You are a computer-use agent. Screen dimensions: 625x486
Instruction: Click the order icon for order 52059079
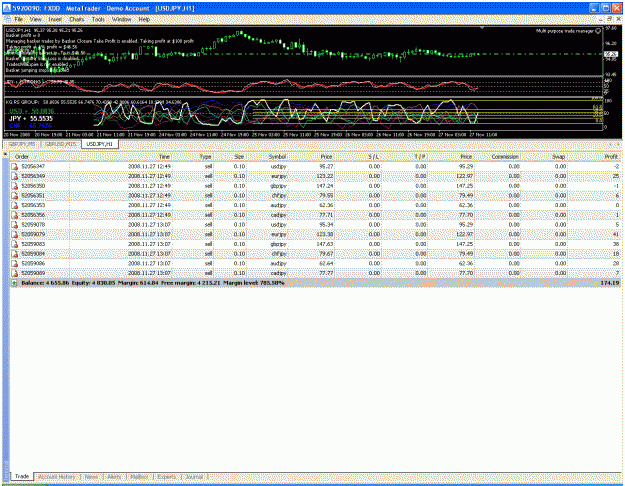[x=14, y=234]
